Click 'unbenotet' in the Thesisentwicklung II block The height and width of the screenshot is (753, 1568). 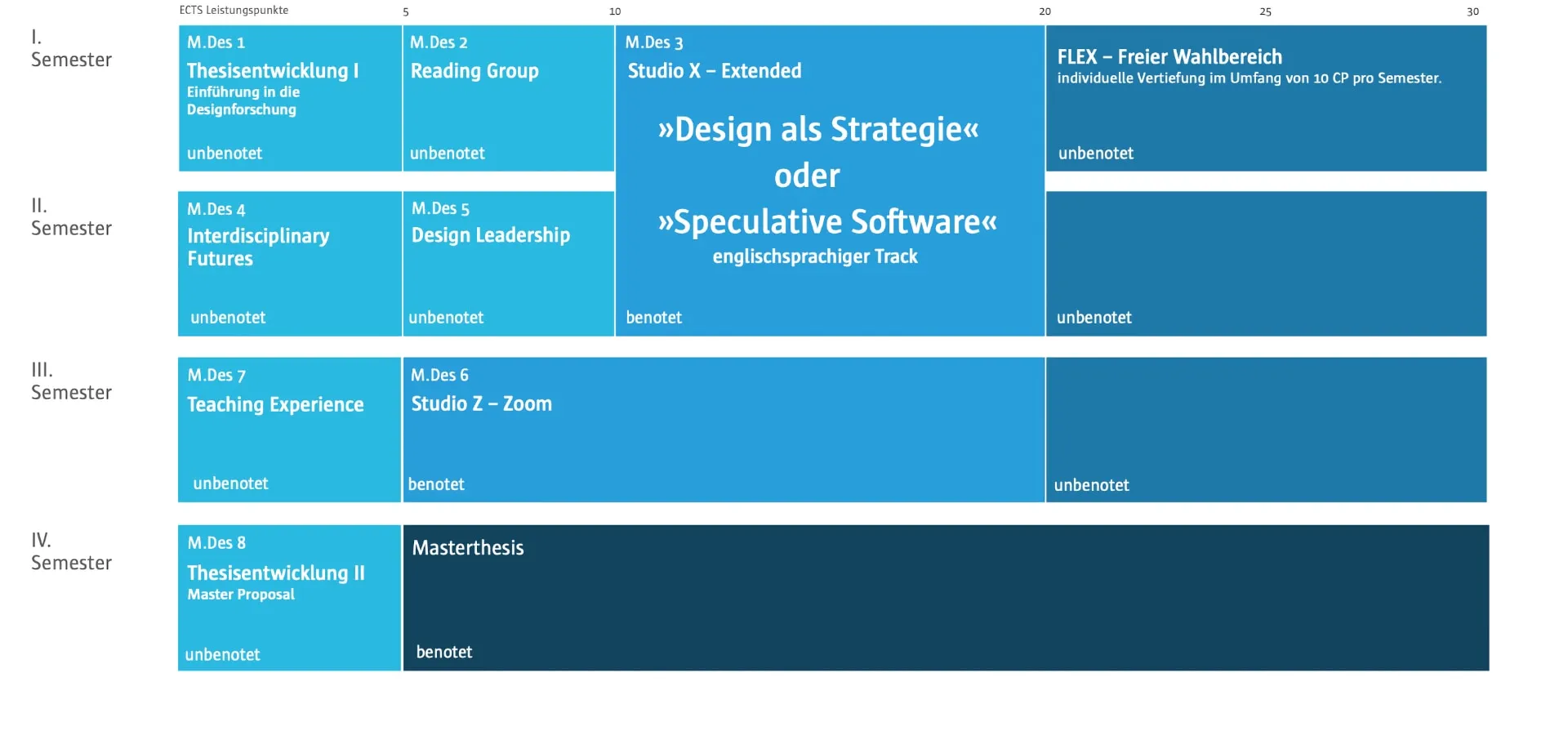222,655
